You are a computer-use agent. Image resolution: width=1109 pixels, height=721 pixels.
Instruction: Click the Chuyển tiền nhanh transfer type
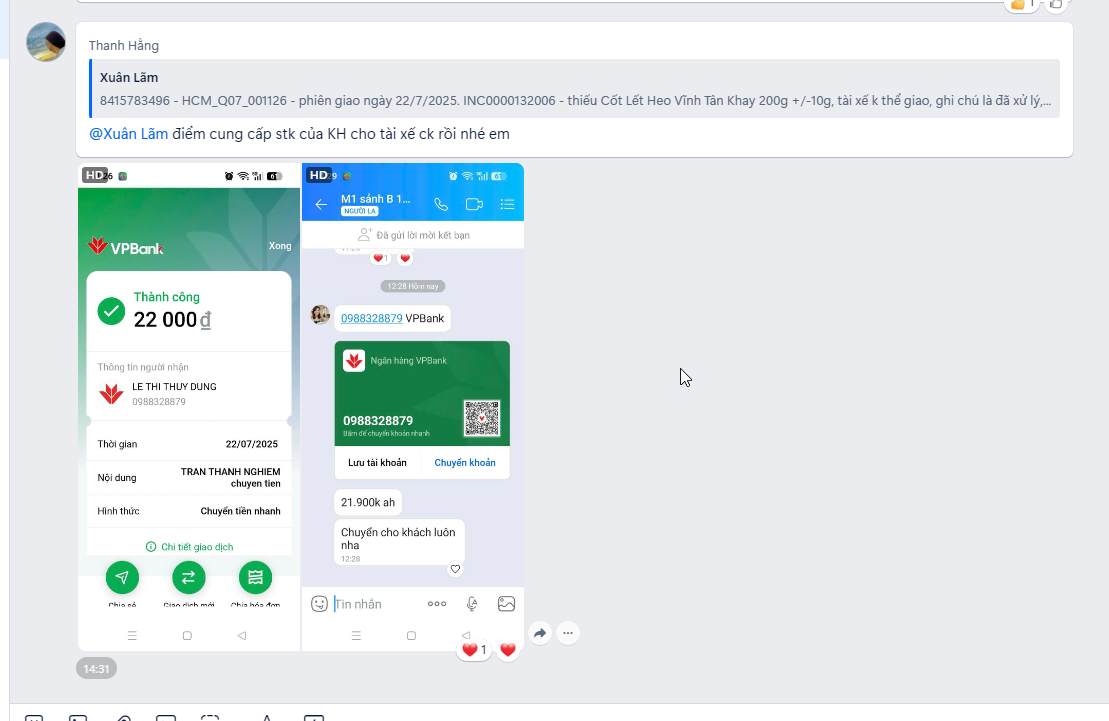click(x=240, y=511)
